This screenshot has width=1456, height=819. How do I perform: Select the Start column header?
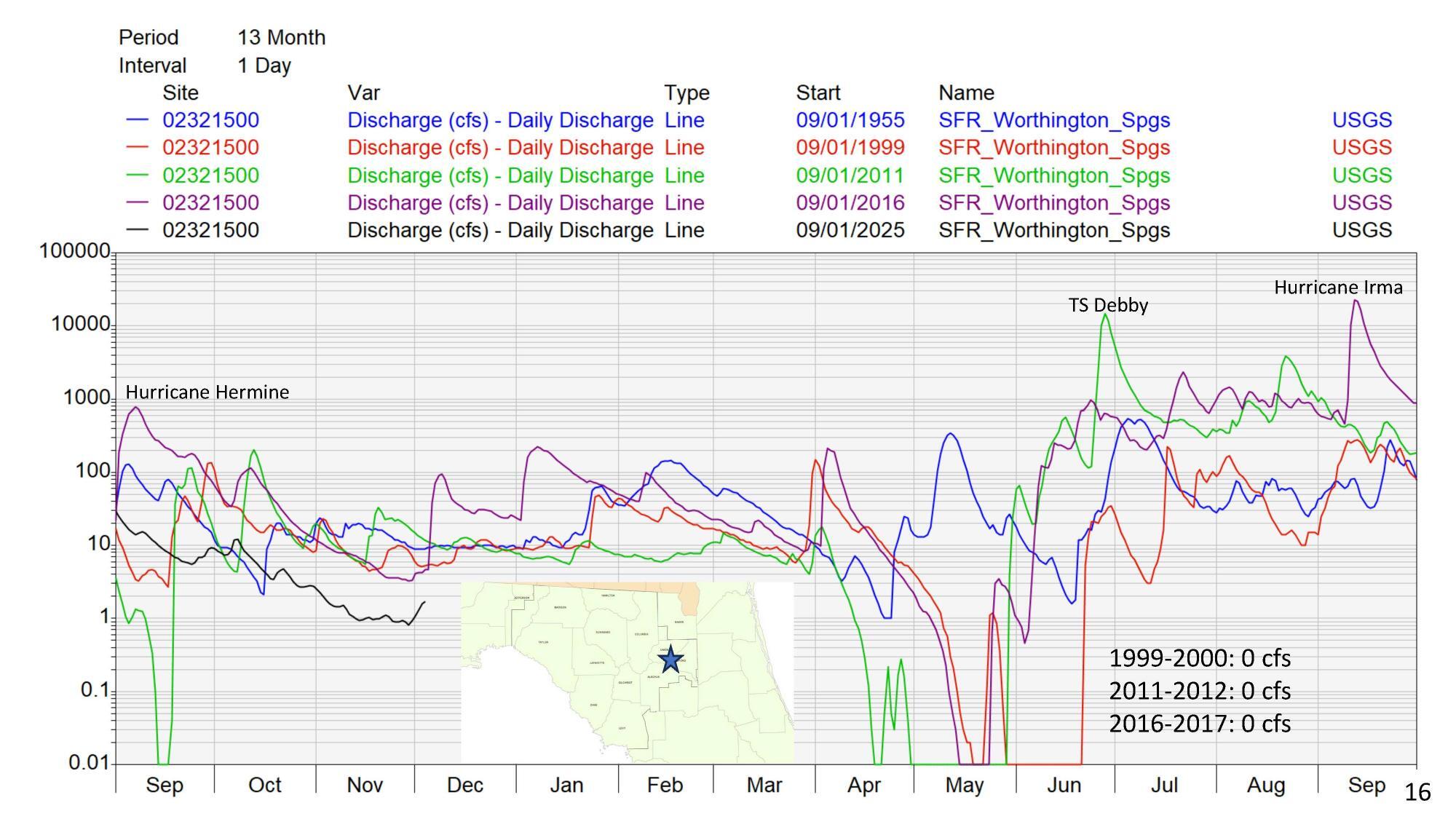[x=818, y=92]
